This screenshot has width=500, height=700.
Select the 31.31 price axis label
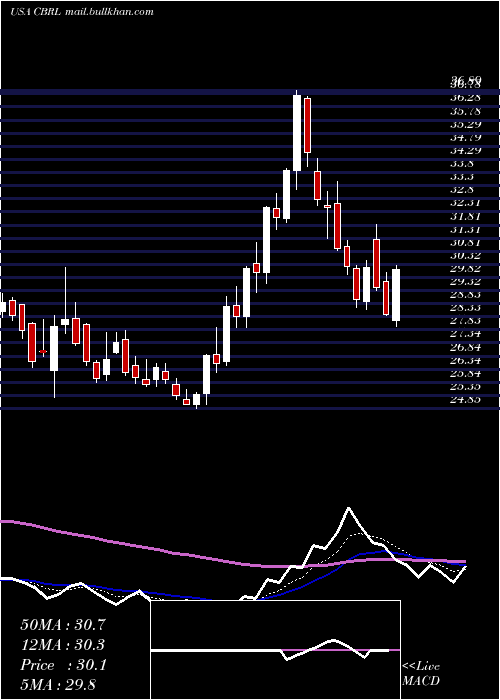pyautogui.click(x=466, y=229)
